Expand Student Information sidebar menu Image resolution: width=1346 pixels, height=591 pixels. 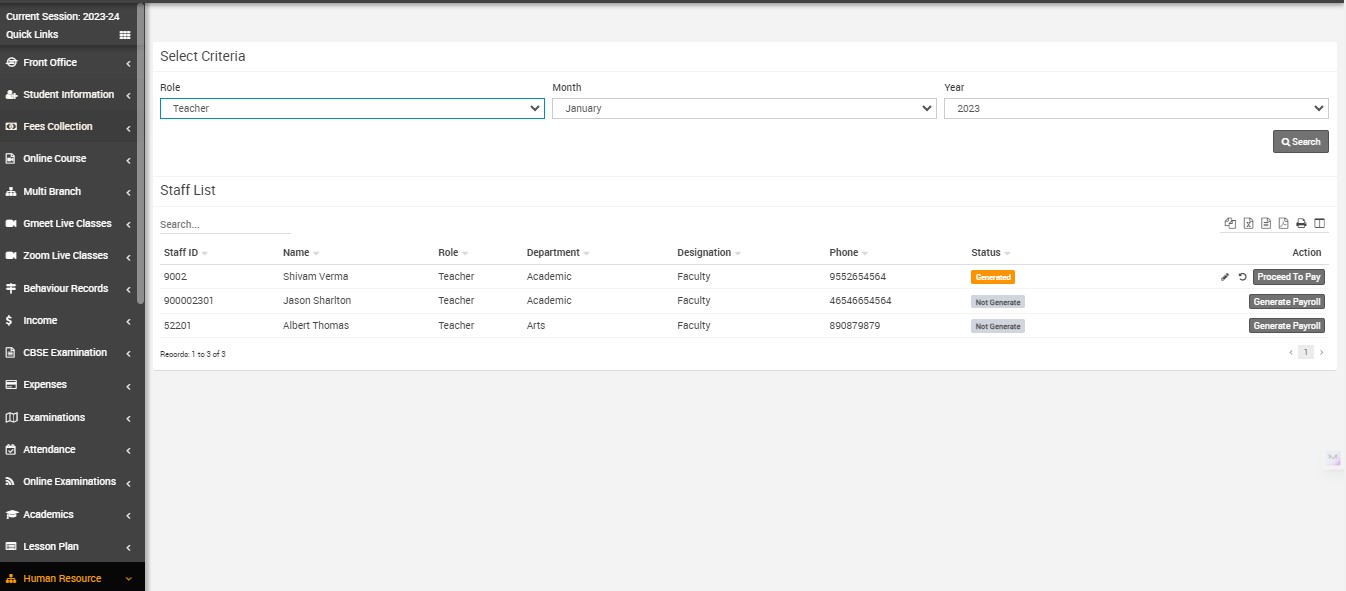pos(72,95)
